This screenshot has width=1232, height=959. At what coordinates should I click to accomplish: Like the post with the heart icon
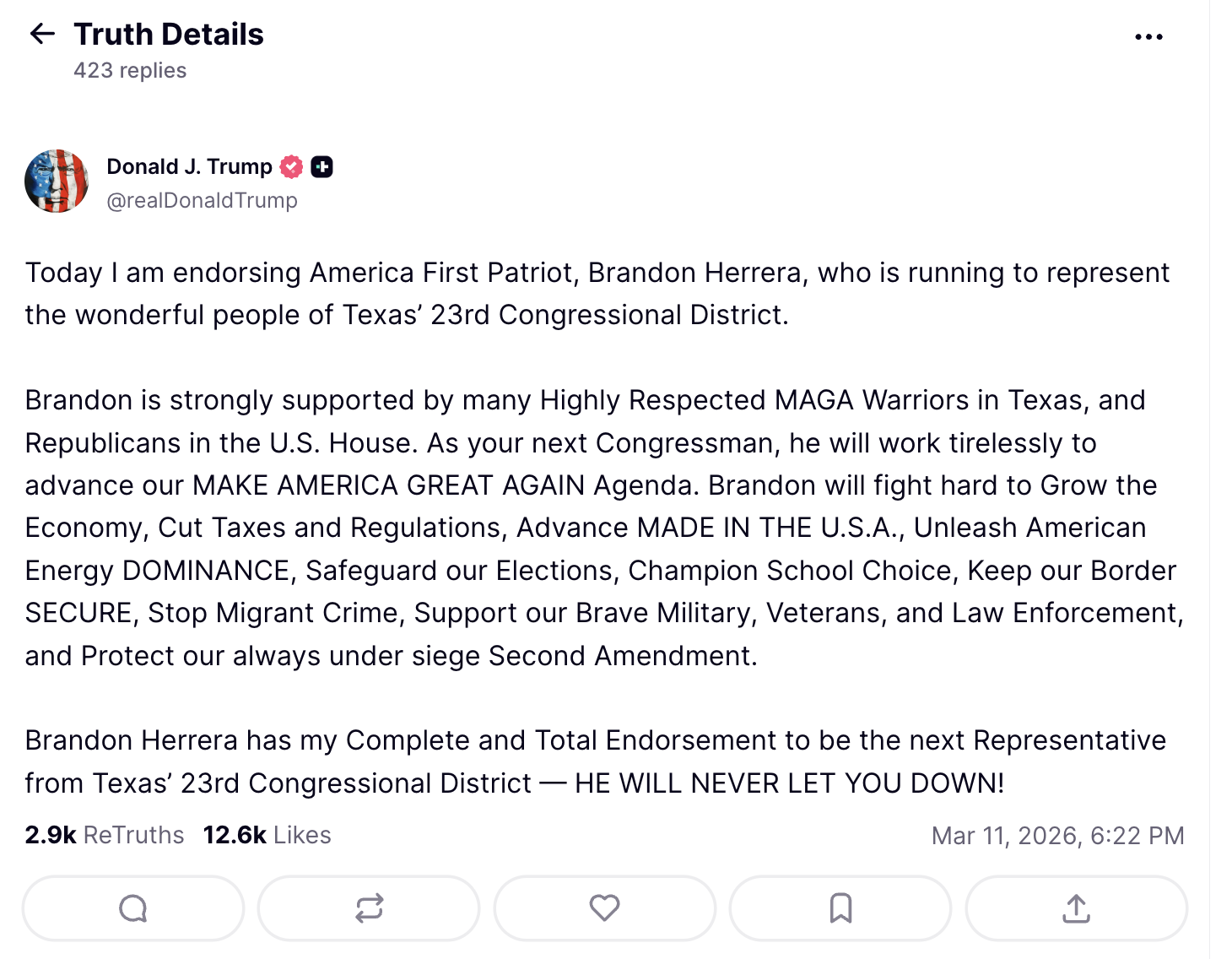(x=604, y=908)
